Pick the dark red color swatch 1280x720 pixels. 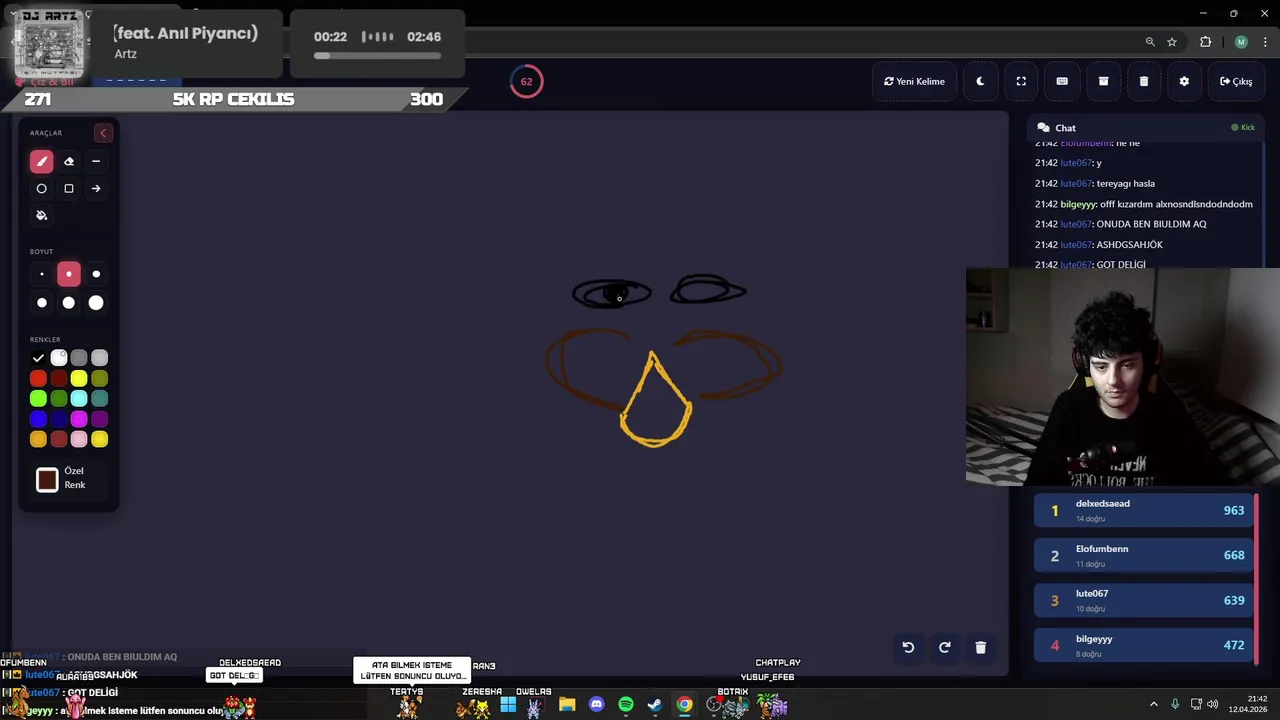tap(59, 378)
